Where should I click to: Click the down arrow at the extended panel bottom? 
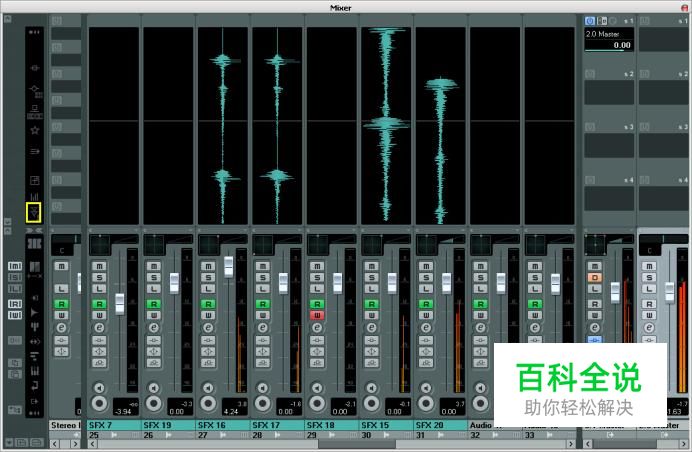(x=8, y=222)
